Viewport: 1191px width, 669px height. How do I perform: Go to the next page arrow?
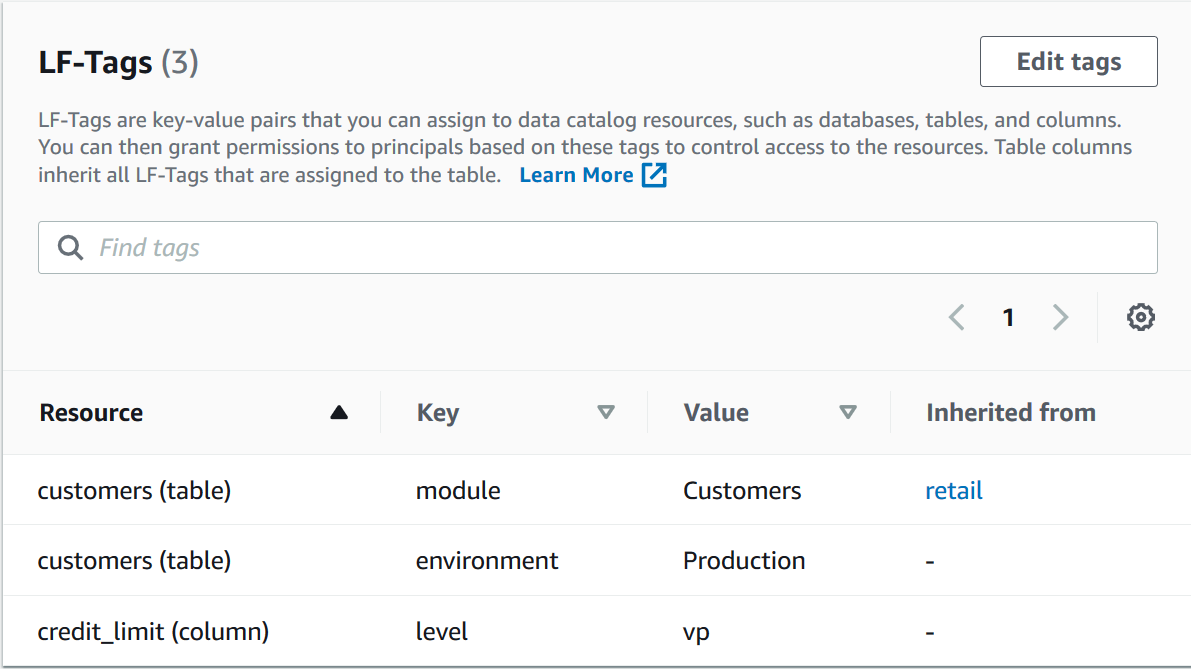[x=1060, y=318]
